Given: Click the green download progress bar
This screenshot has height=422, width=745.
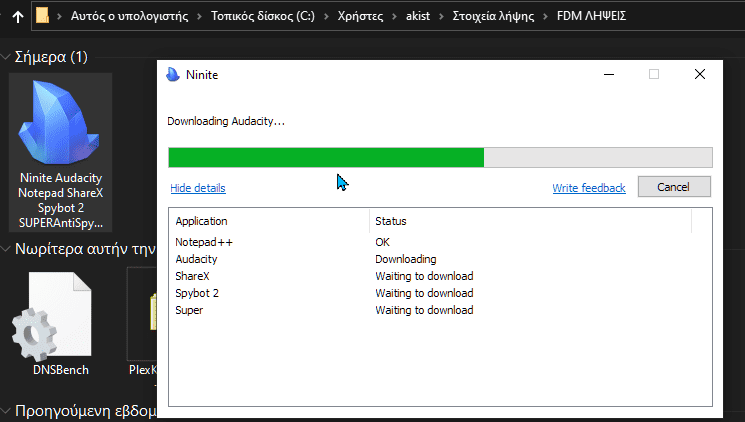Looking at the screenshot, I should (x=440, y=157).
